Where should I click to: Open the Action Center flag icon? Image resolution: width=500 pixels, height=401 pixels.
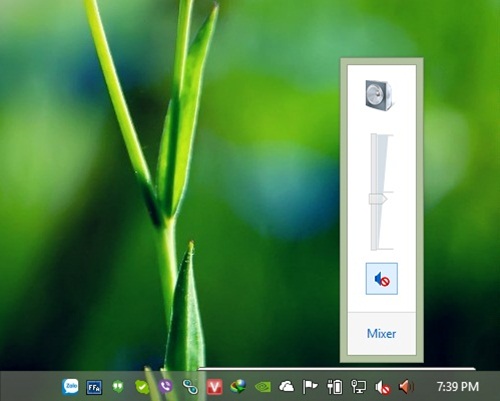click(310, 387)
